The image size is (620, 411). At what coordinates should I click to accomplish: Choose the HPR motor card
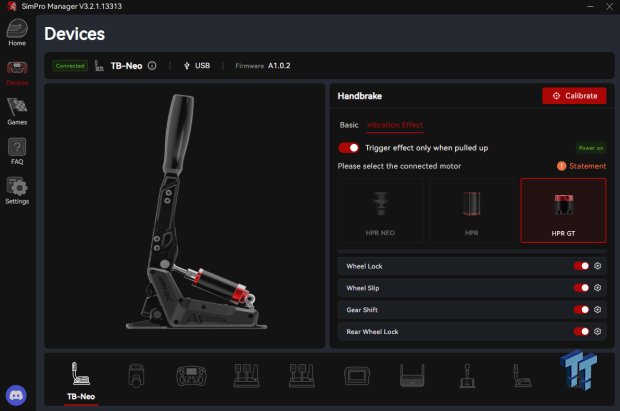pos(471,210)
